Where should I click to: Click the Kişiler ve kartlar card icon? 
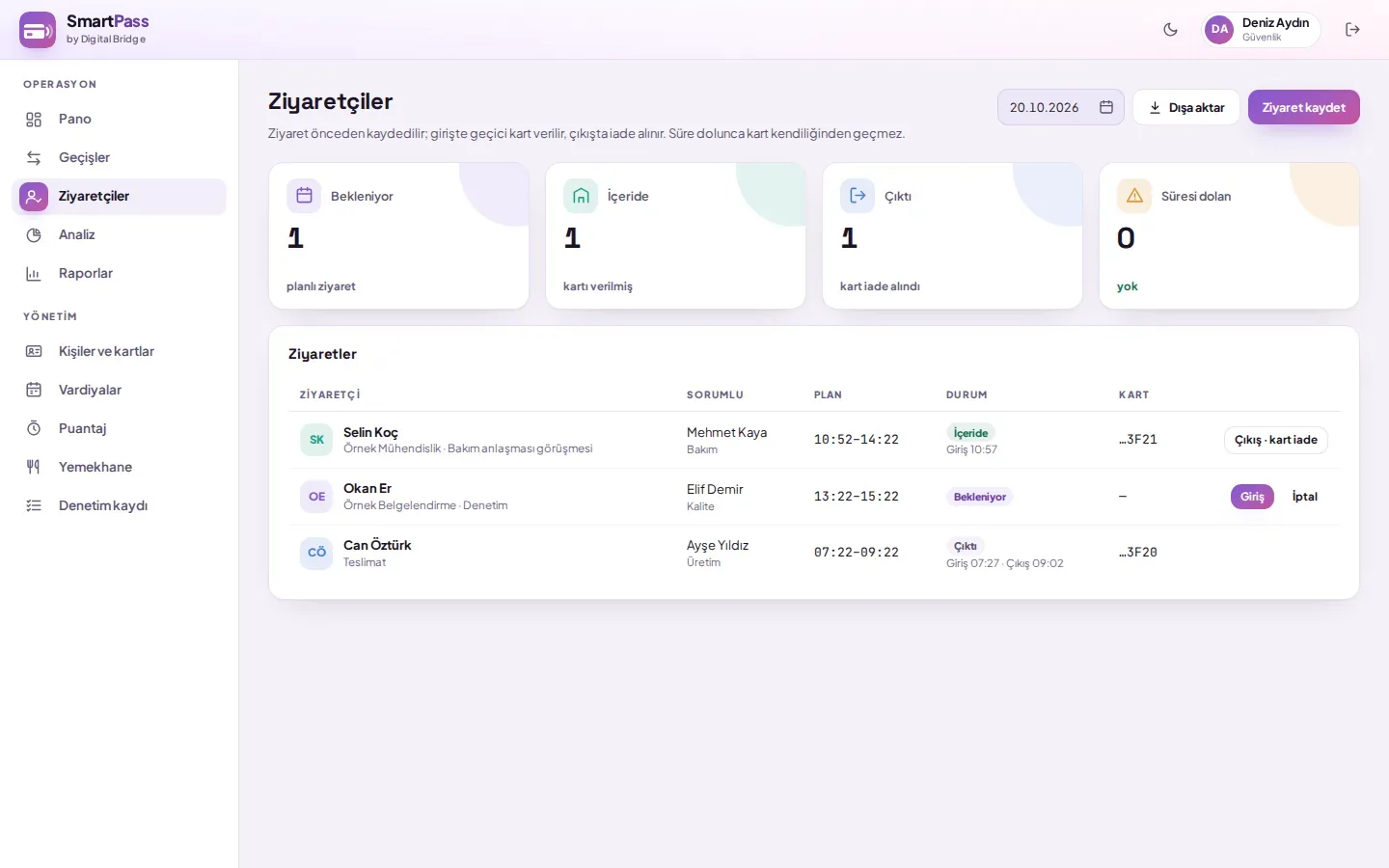point(34,352)
